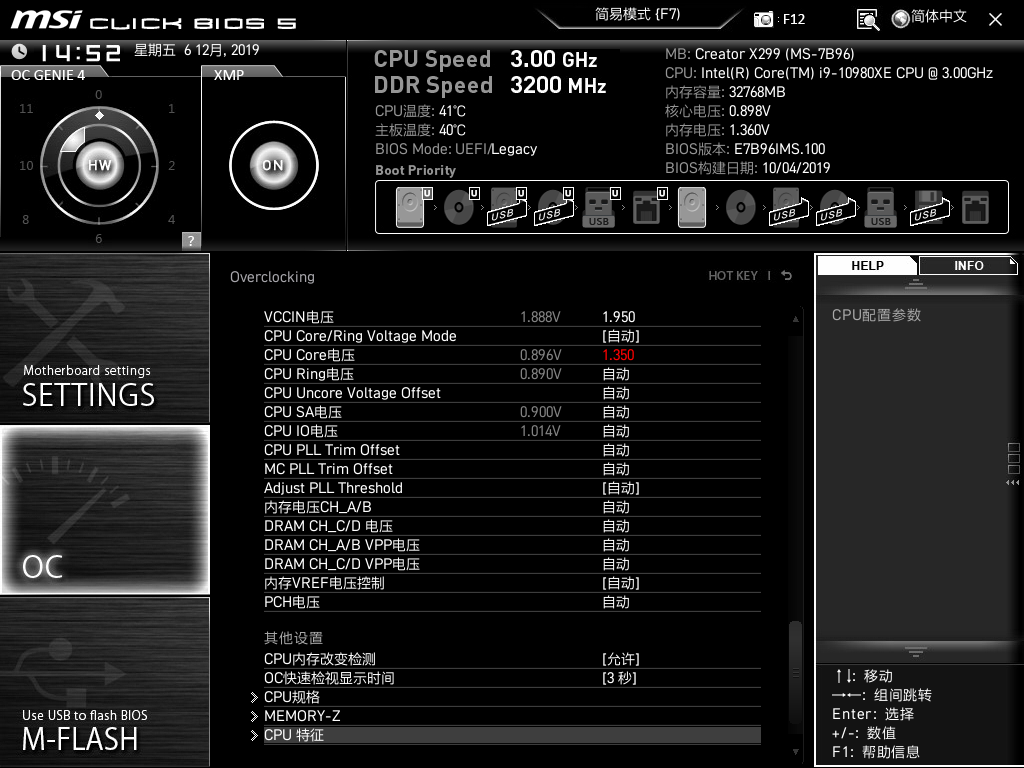Close the BIOS with the X button
Screen dimensions: 1024x768
pyautogui.click(x=995, y=20)
